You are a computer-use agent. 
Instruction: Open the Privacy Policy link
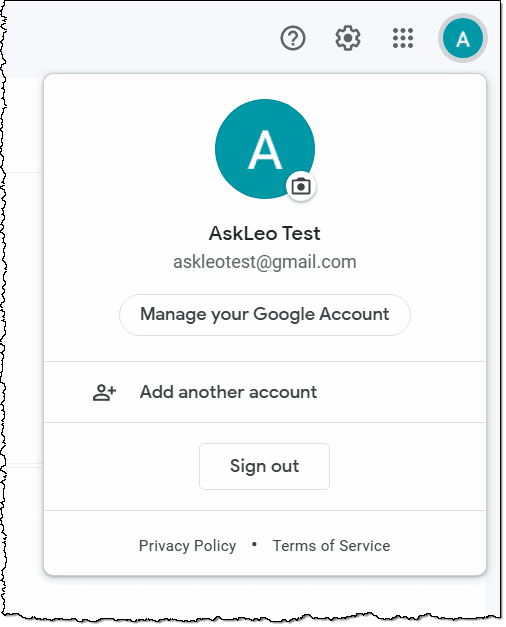coord(187,546)
